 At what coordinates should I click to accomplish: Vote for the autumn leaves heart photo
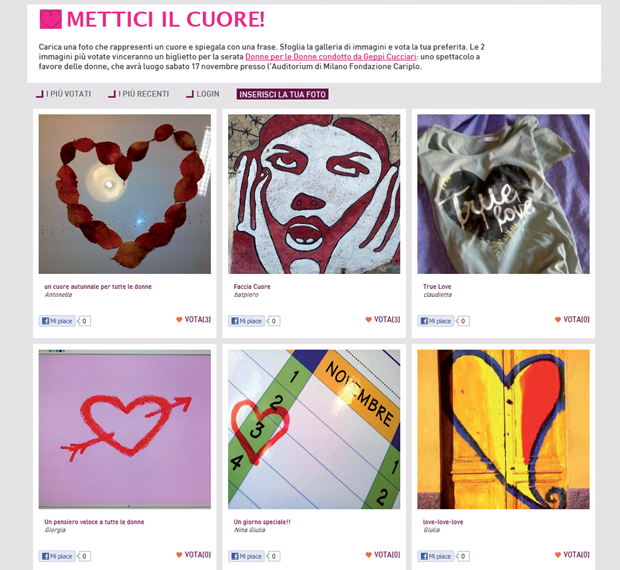pyautogui.click(x=193, y=319)
